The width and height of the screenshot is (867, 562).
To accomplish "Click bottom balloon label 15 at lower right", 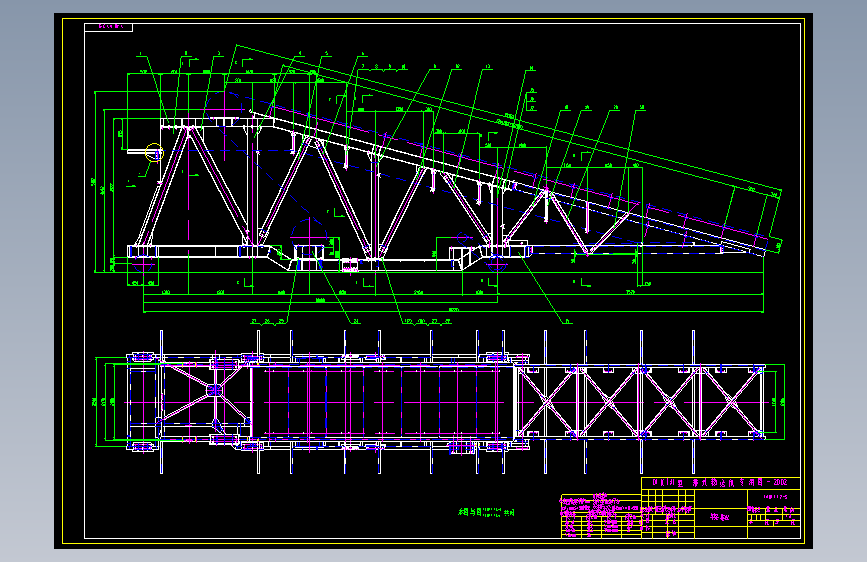I will tap(567, 321).
